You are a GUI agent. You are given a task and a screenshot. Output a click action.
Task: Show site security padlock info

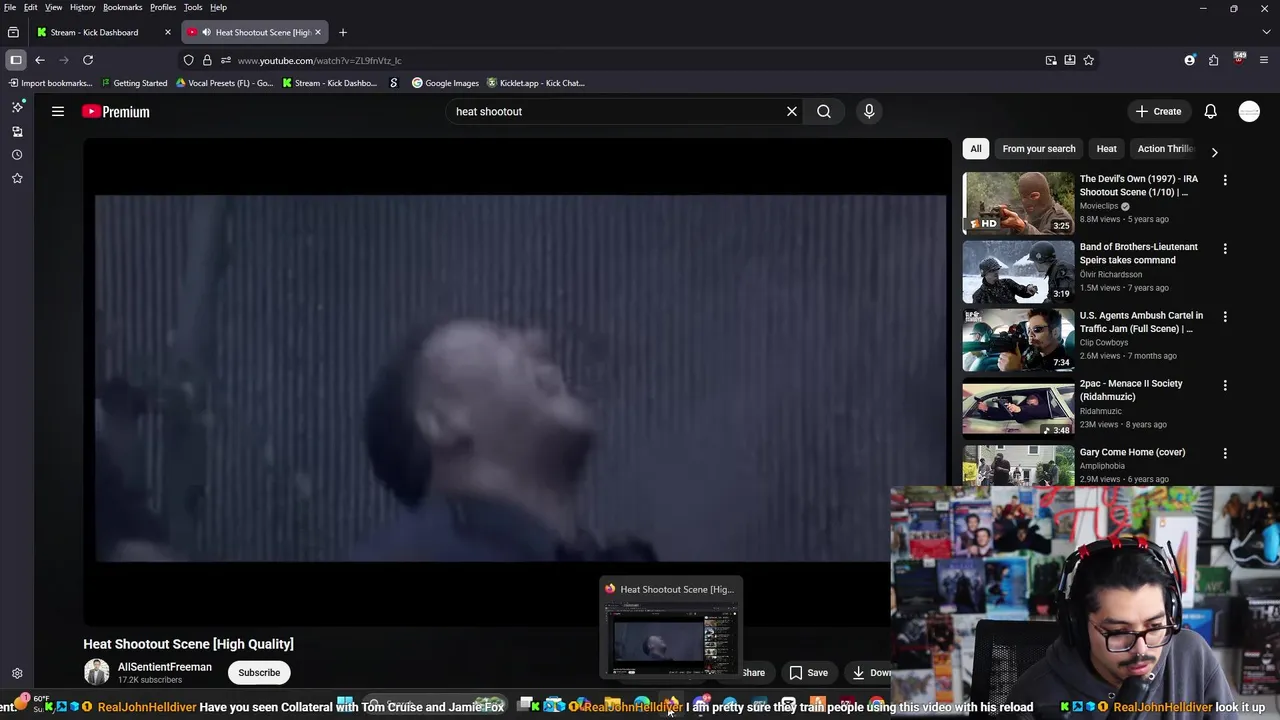click(x=207, y=60)
